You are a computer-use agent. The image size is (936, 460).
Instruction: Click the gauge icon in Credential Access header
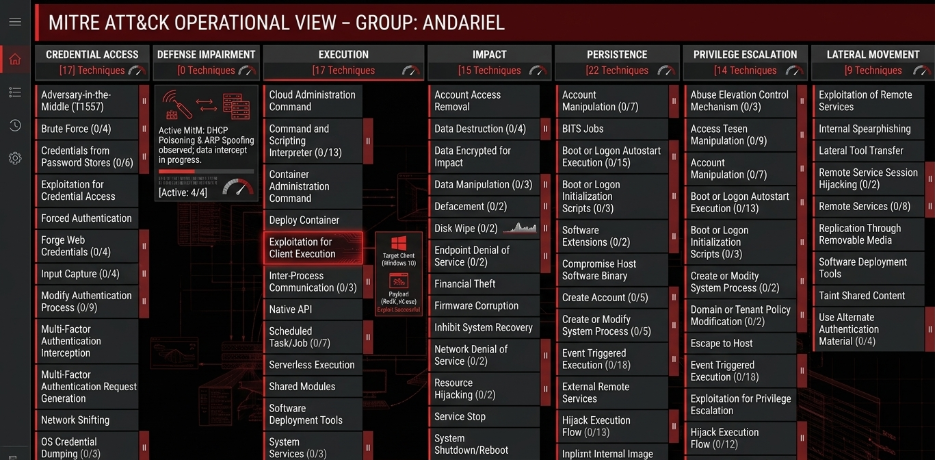point(137,70)
